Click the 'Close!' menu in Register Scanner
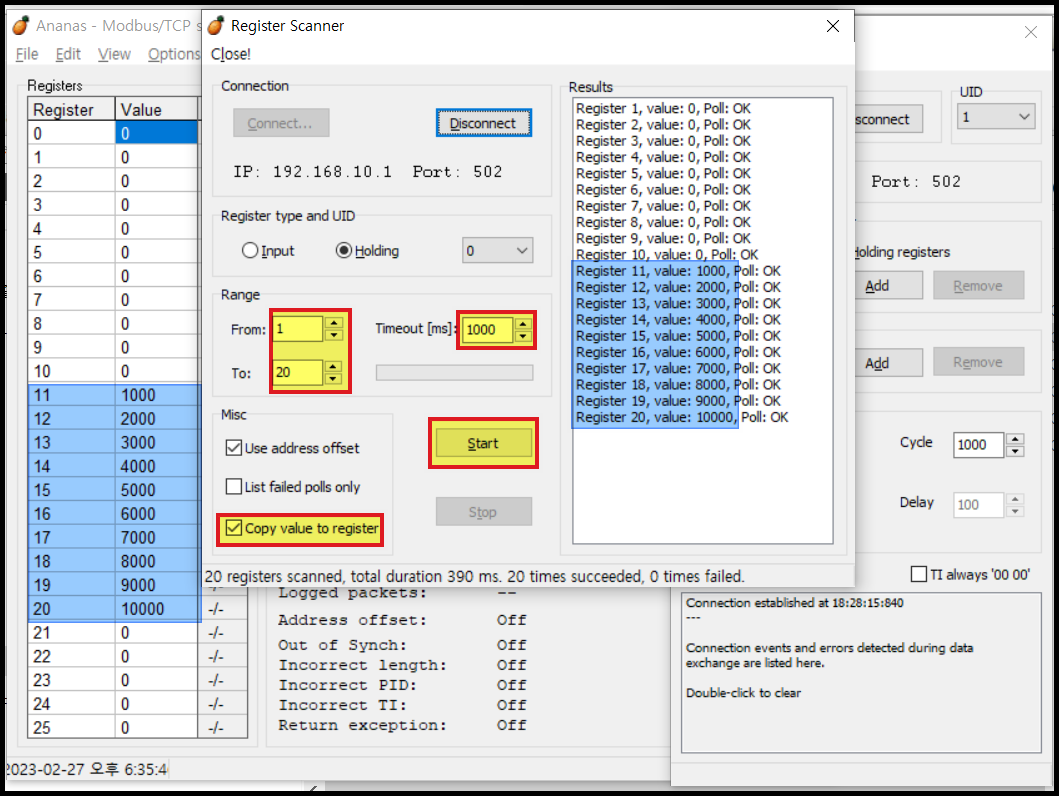1059x796 pixels. 231,54
